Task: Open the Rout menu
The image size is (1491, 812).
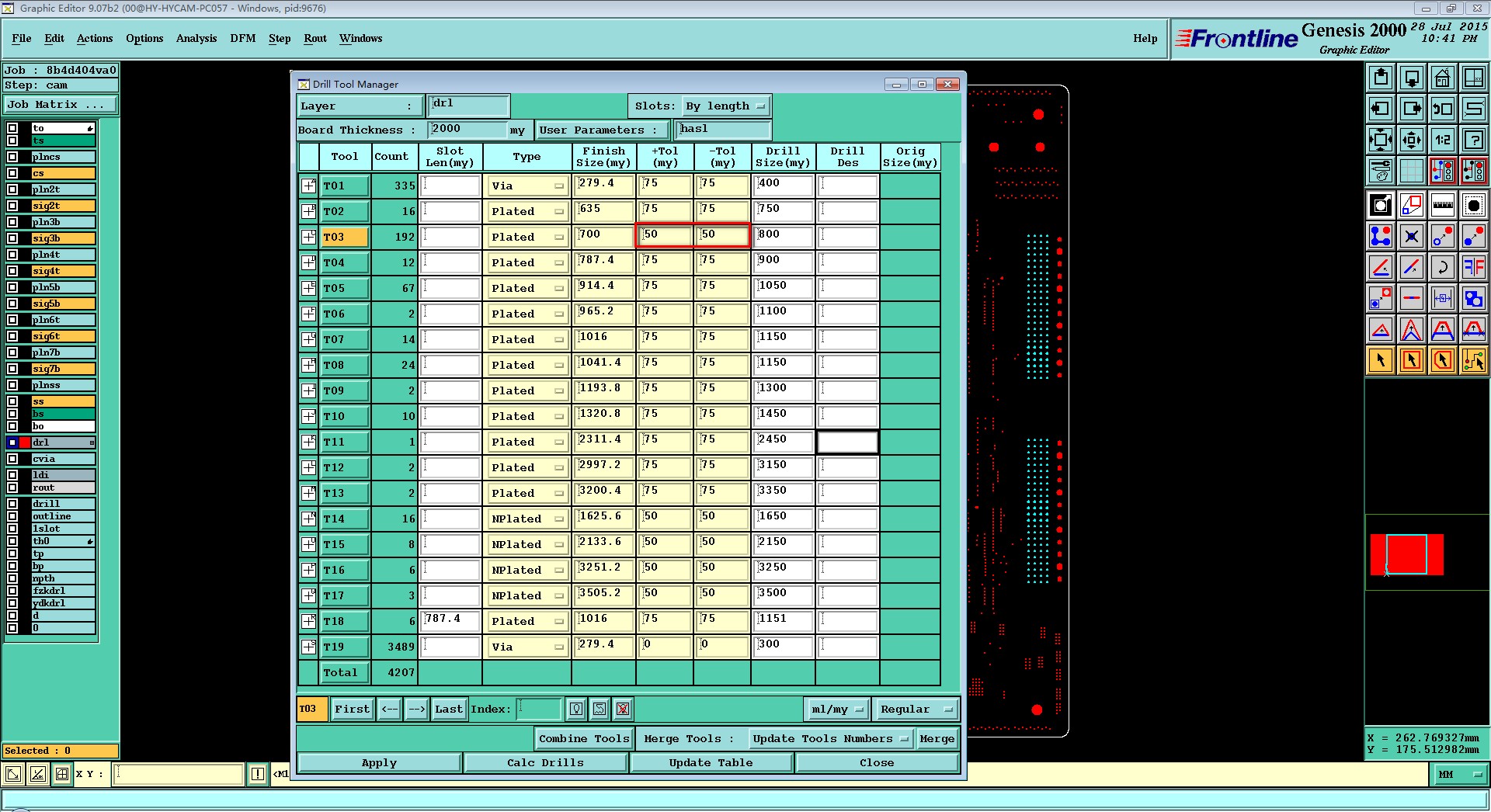Action: point(315,38)
